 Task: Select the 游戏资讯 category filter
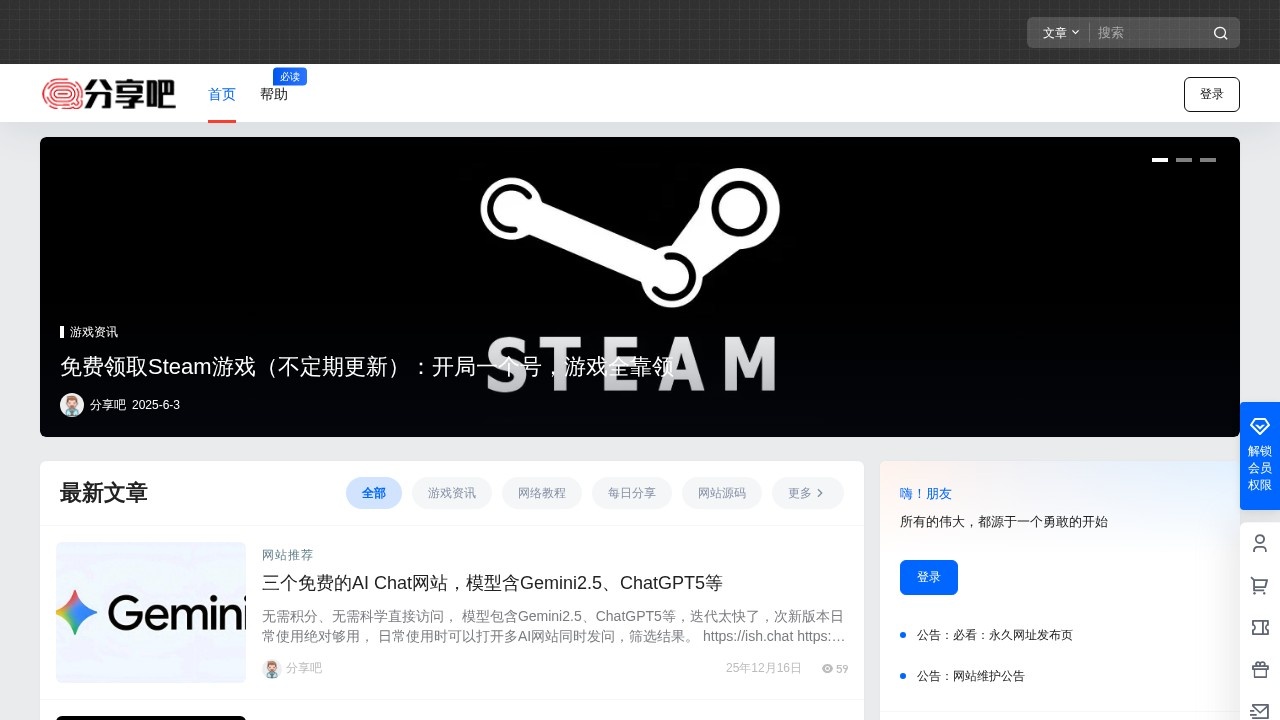(x=452, y=493)
